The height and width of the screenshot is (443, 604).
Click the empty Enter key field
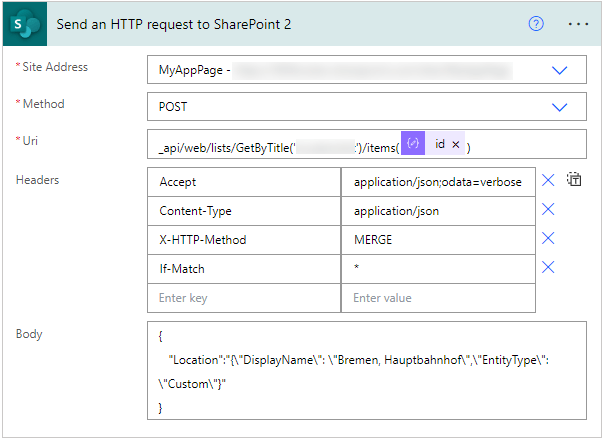[244, 298]
